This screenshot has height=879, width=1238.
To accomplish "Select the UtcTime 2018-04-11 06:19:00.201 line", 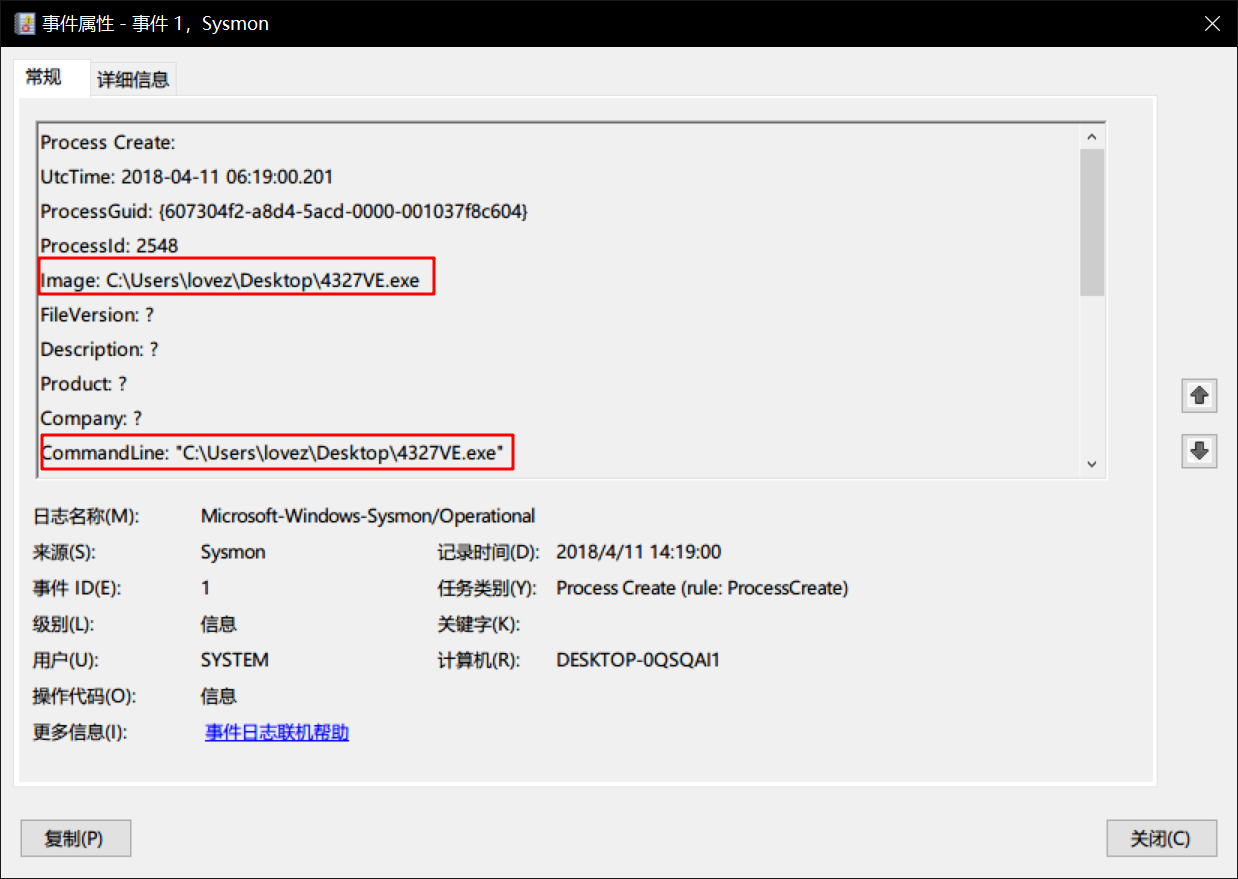I will pyautogui.click(x=187, y=177).
